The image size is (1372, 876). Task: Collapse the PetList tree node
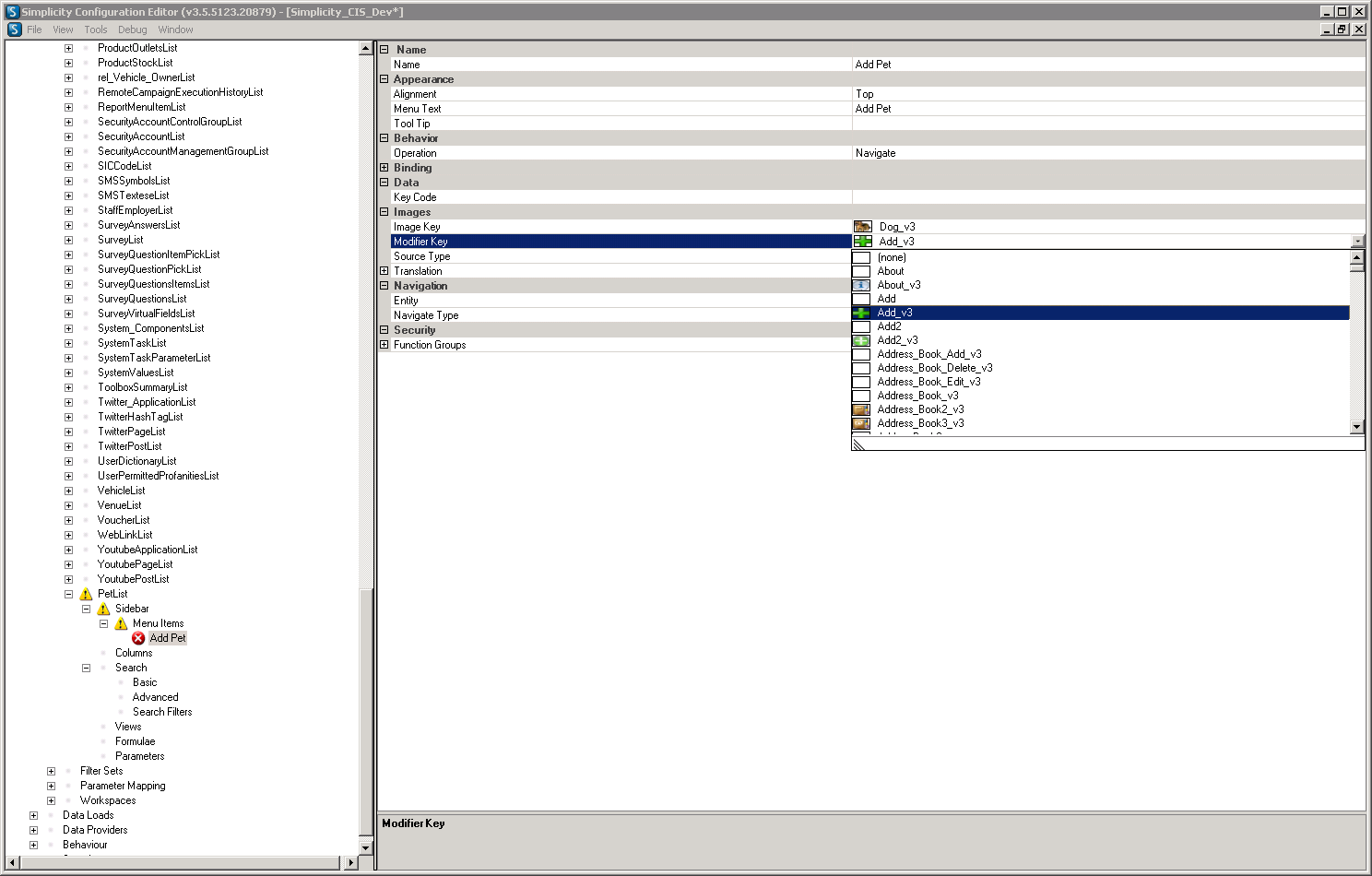[68, 594]
